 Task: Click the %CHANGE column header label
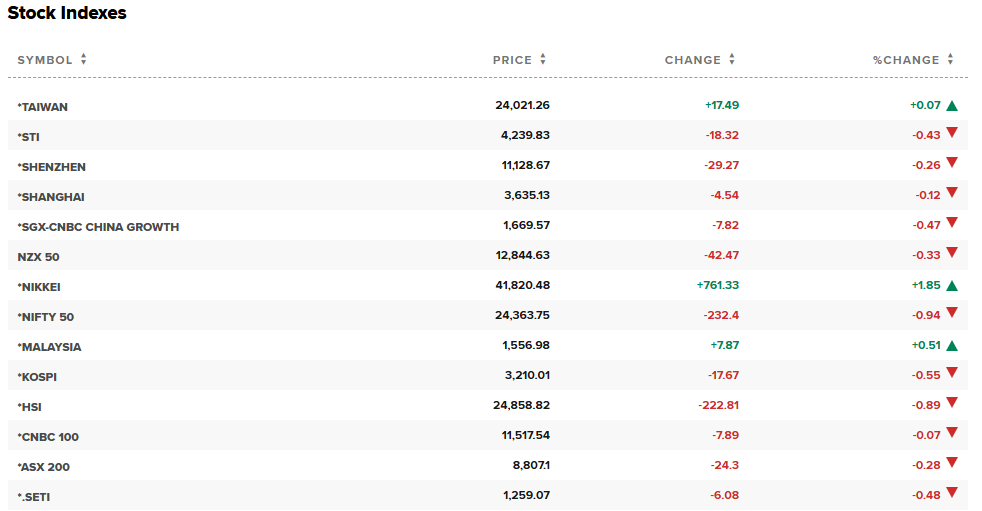point(906,60)
